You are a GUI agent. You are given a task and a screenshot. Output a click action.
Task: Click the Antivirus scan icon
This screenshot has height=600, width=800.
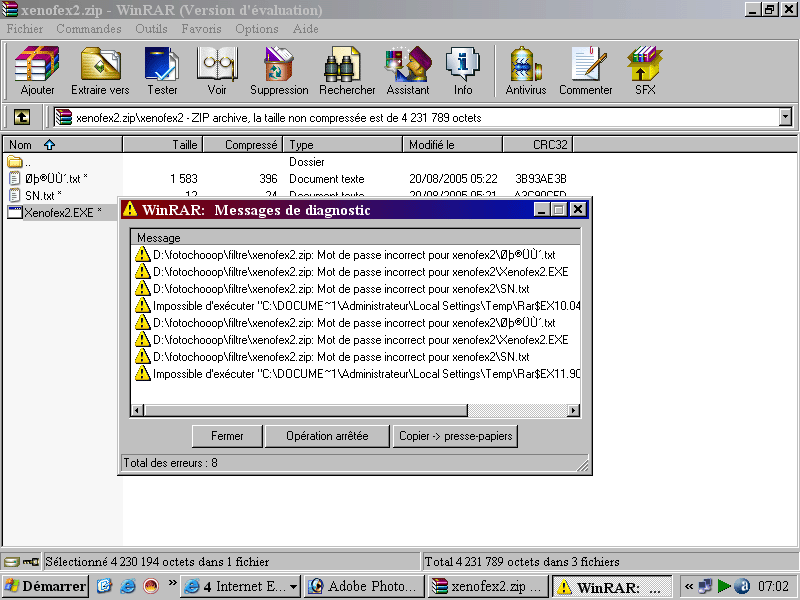(526, 64)
